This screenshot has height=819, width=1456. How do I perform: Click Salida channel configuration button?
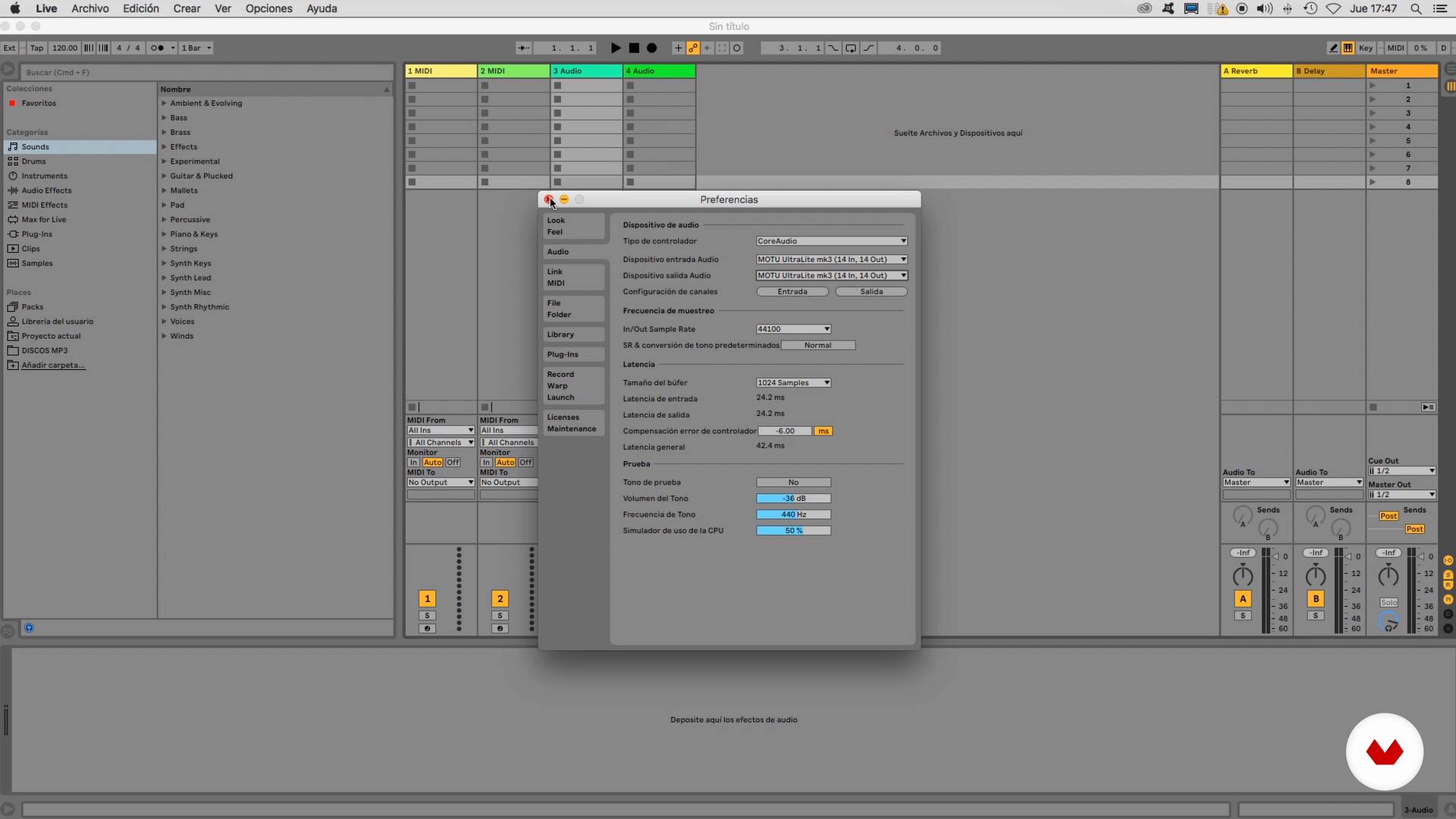[871, 292]
